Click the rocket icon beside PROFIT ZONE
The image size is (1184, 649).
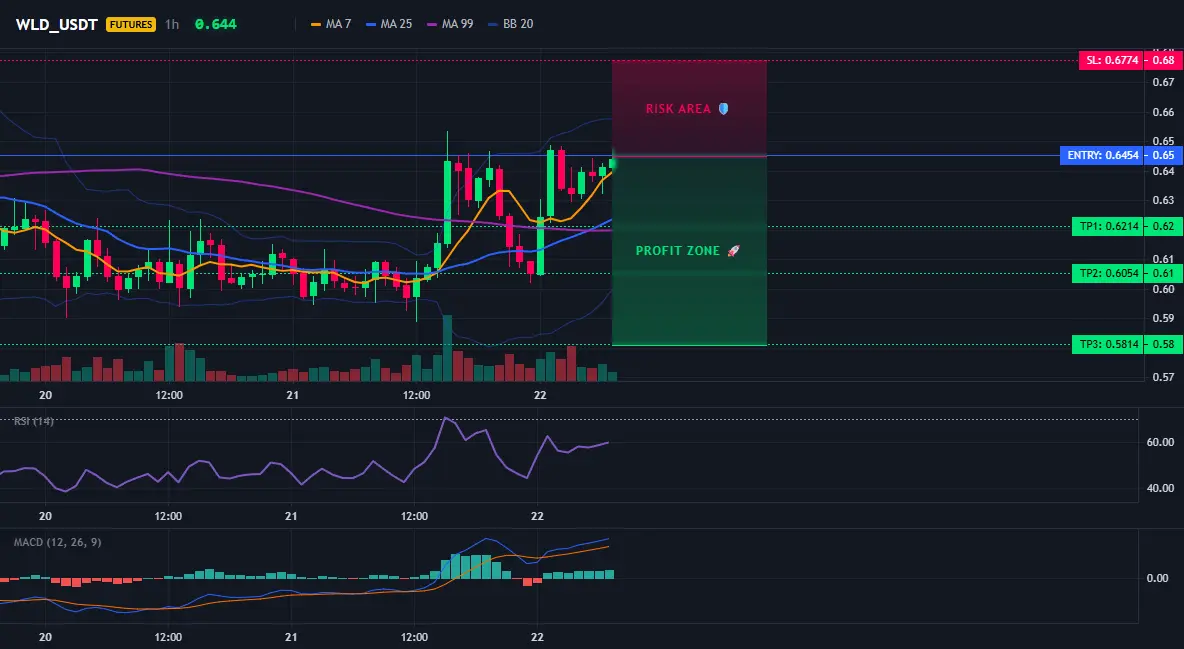733,251
